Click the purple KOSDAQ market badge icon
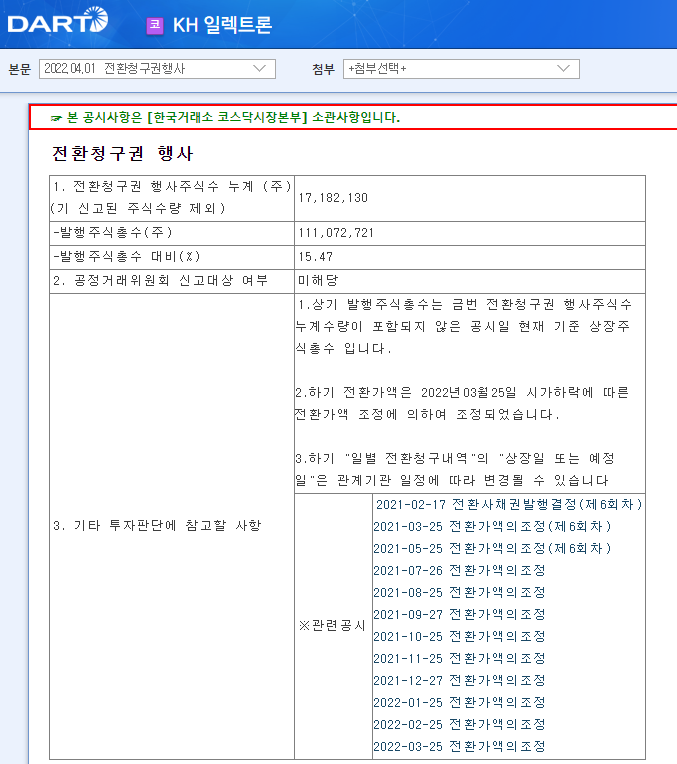The image size is (677, 764). pos(155,25)
